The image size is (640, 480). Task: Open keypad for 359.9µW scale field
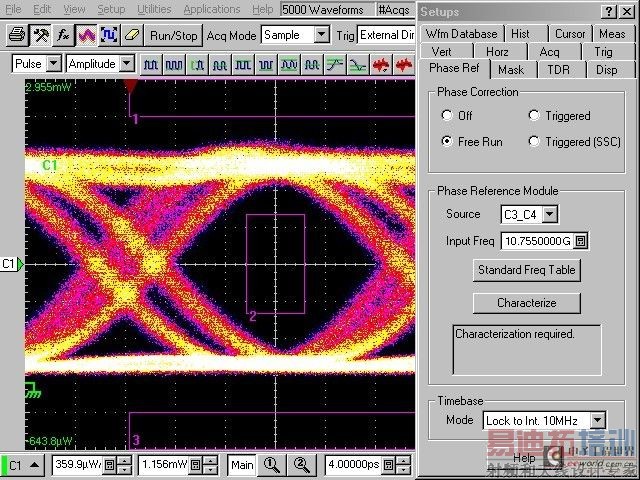point(109,465)
